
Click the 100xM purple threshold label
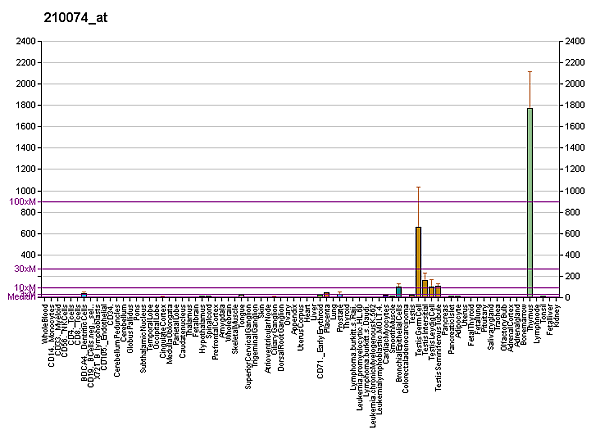click(x=23, y=202)
